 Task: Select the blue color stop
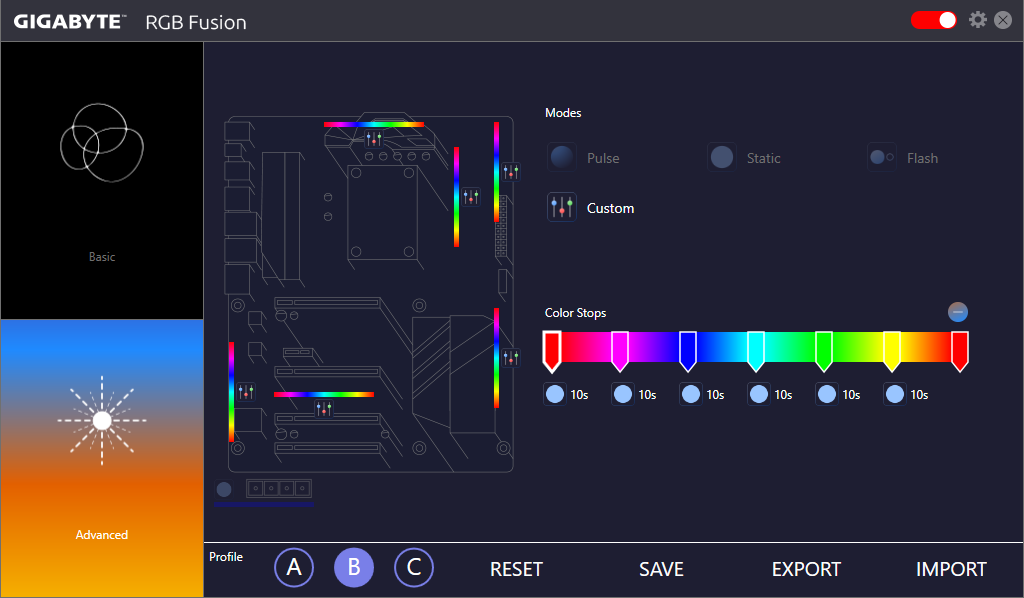click(x=688, y=351)
